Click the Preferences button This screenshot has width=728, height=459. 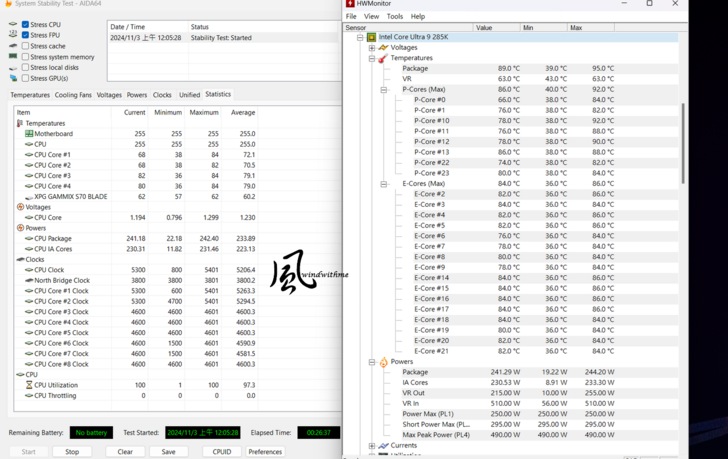point(265,452)
